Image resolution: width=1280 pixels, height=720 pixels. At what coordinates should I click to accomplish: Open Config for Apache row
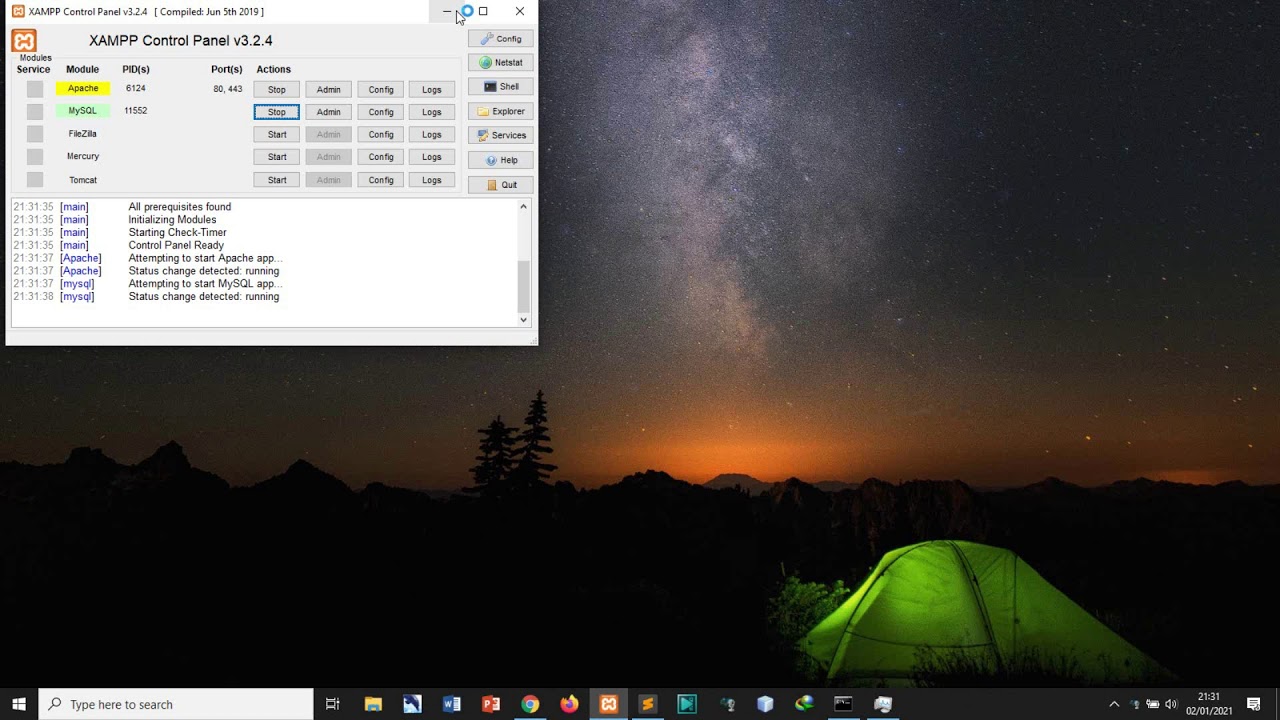pyautogui.click(x=381, y=89)
